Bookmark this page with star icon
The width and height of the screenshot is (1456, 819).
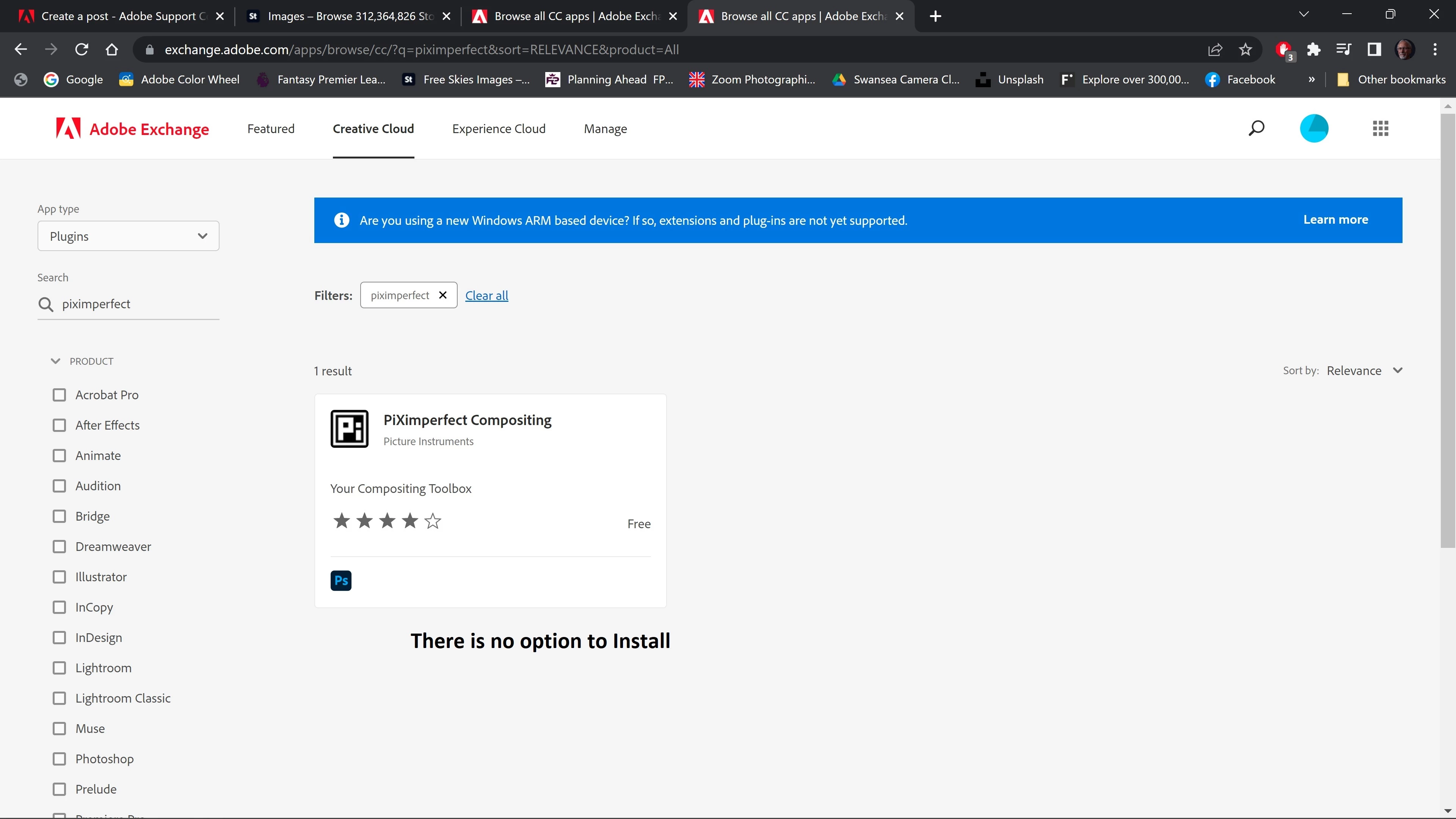click(1245, 50)
